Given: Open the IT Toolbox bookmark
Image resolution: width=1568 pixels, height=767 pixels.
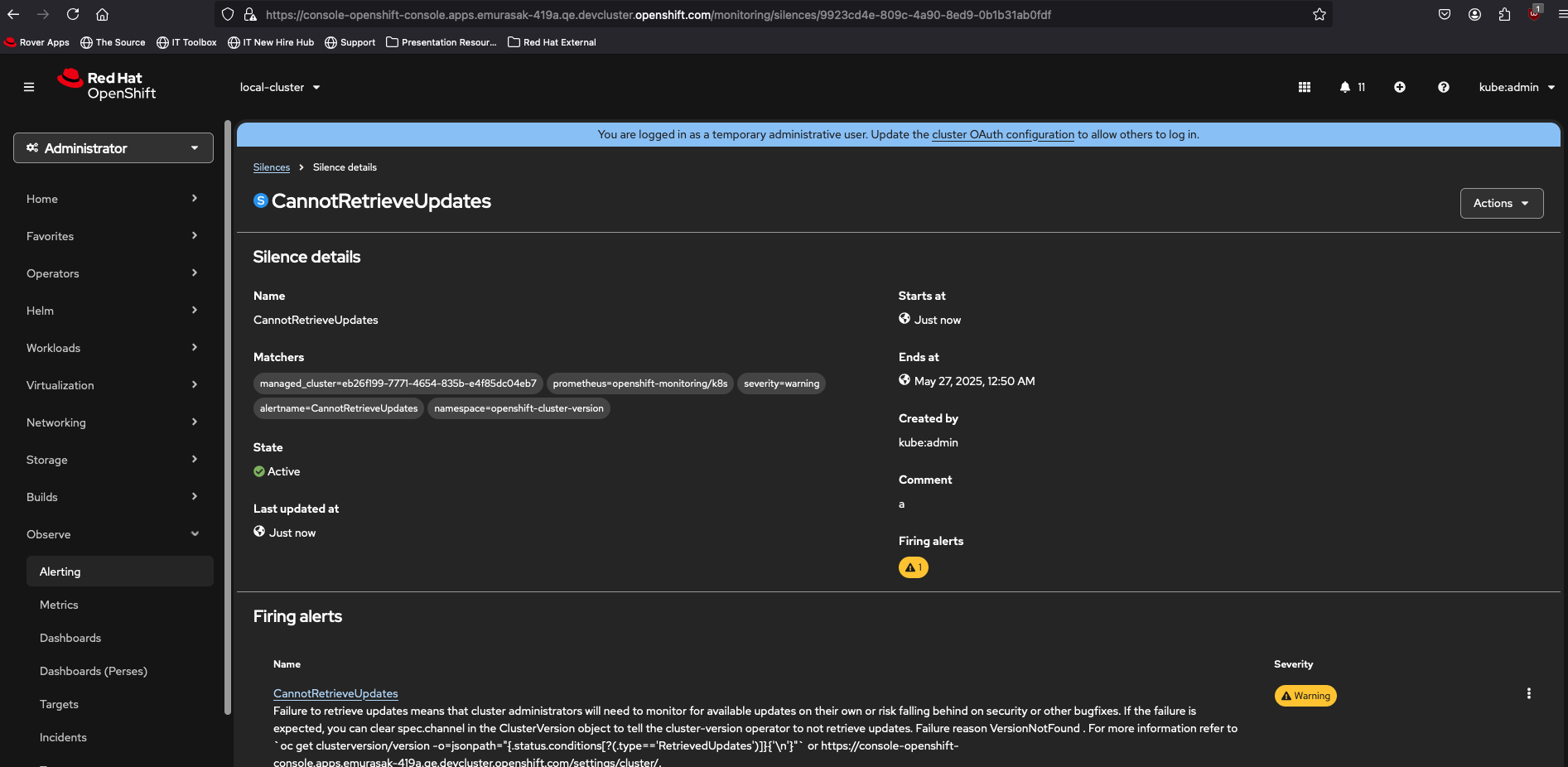Looking at the screenshot, I should [x=186, y=42].
